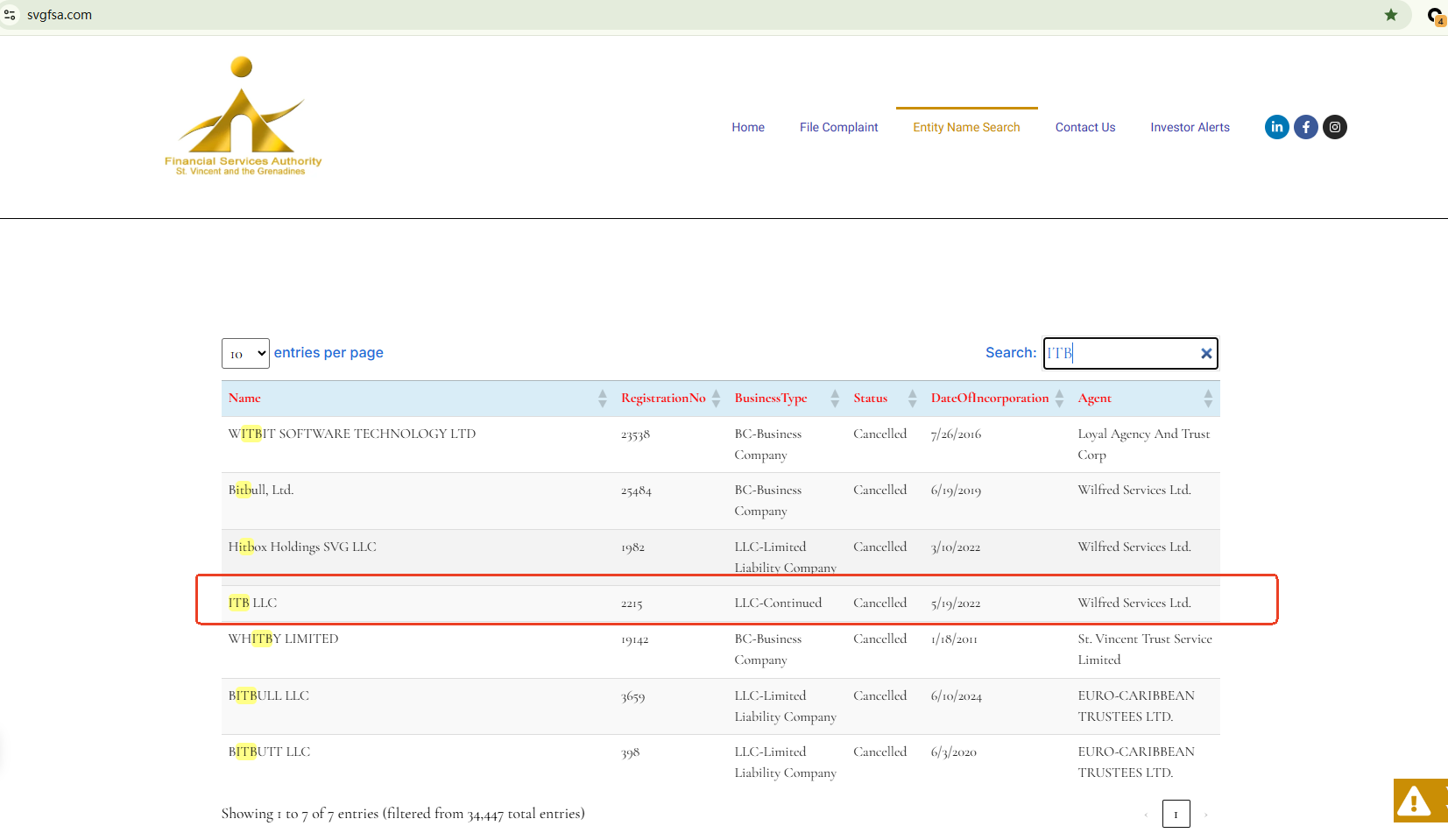Open the LinkedIn social icon
The width and height of the screenshot is (1448, 840).
1276,127
